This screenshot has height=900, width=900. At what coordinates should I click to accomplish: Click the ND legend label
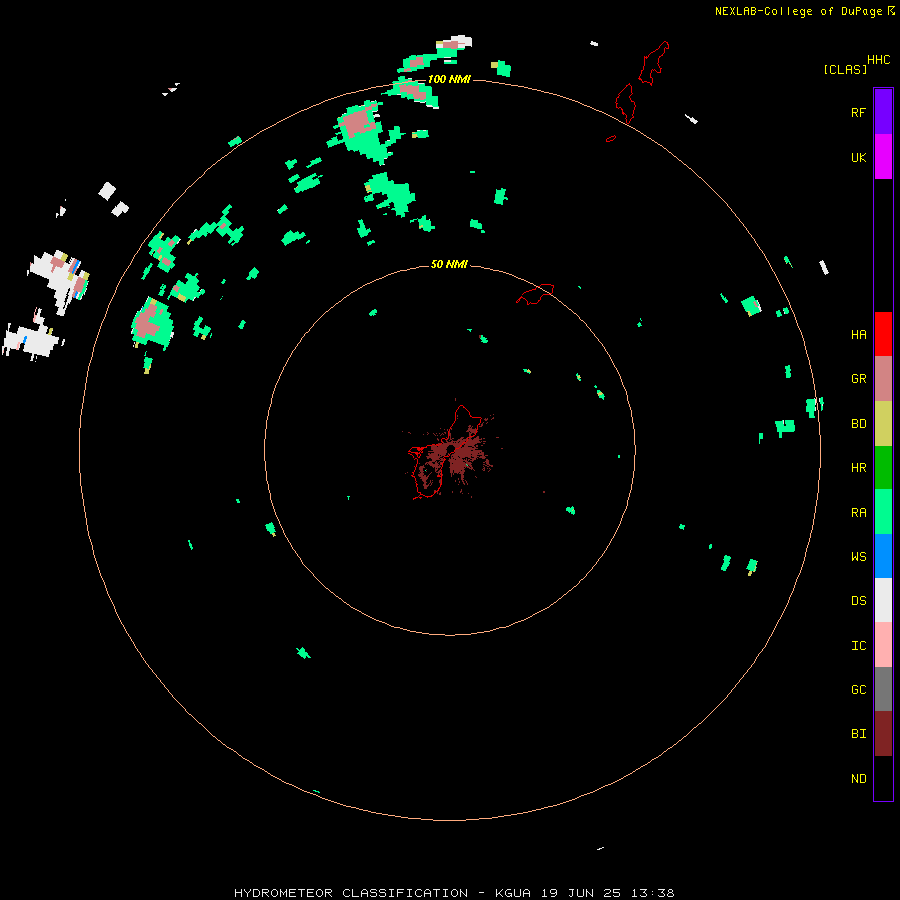(858, 779)
